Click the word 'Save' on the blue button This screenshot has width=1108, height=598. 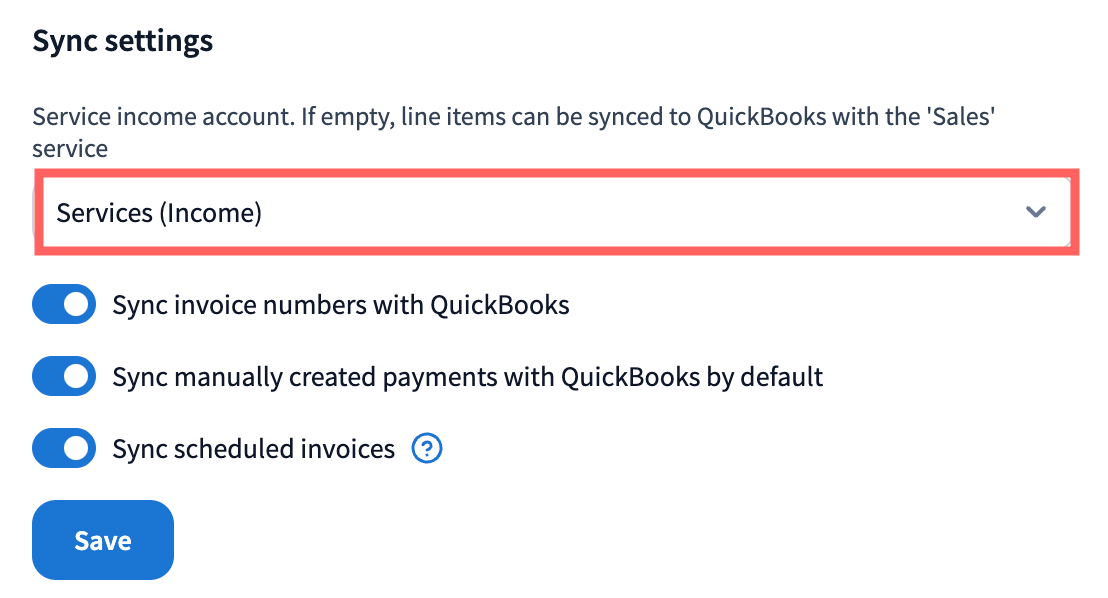103,541
